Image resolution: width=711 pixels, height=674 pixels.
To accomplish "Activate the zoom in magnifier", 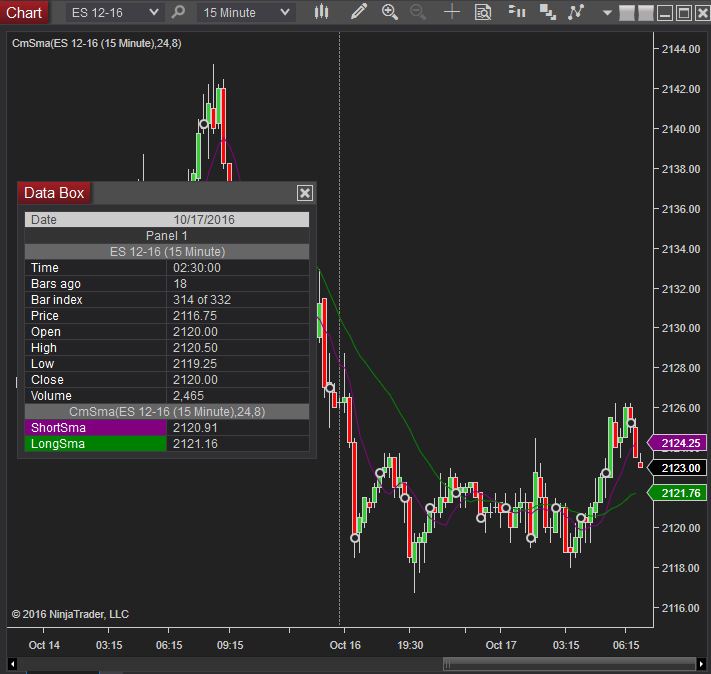I will (390, 12).
